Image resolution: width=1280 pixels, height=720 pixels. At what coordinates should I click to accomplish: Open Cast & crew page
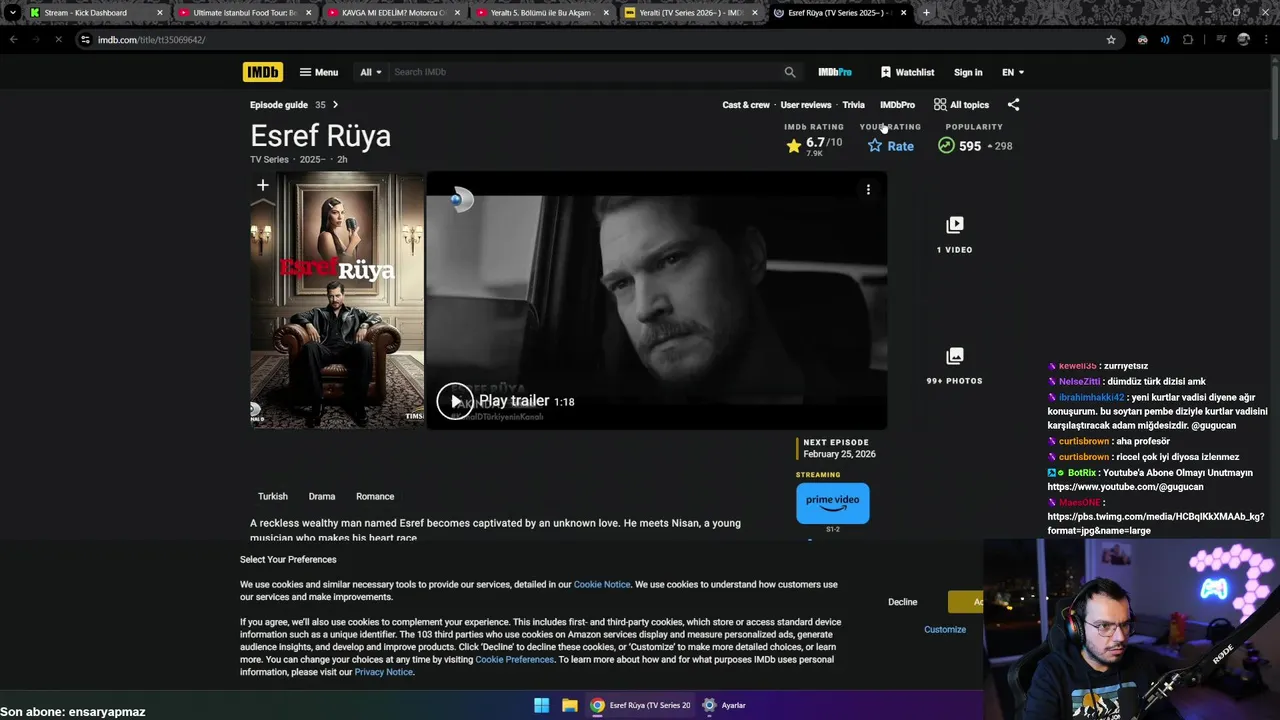[x=746, y=105]
